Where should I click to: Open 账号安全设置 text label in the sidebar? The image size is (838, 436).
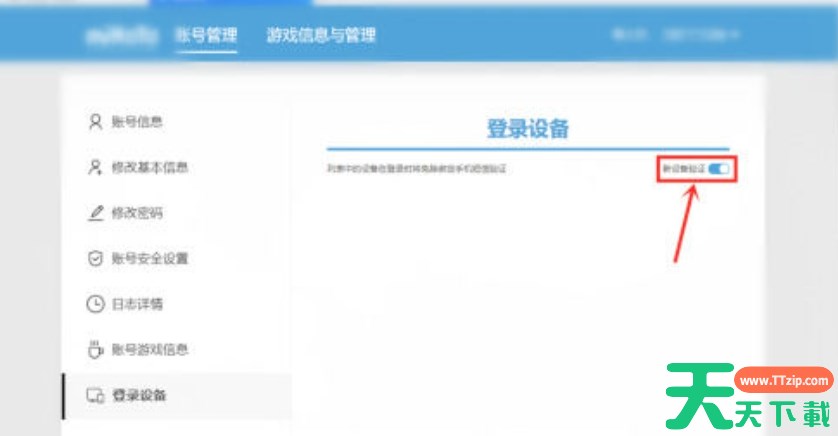(150, 259)
